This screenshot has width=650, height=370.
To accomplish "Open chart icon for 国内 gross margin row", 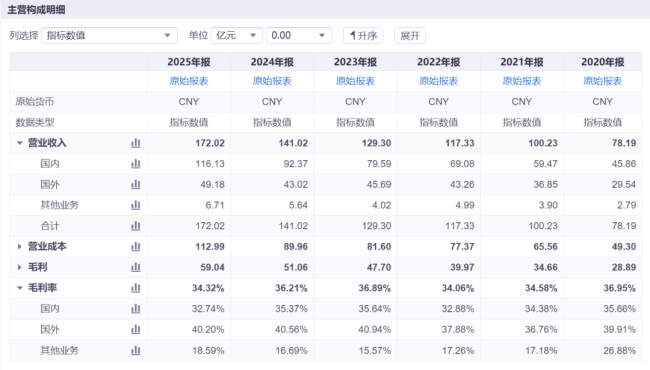I will pos(136,309).
